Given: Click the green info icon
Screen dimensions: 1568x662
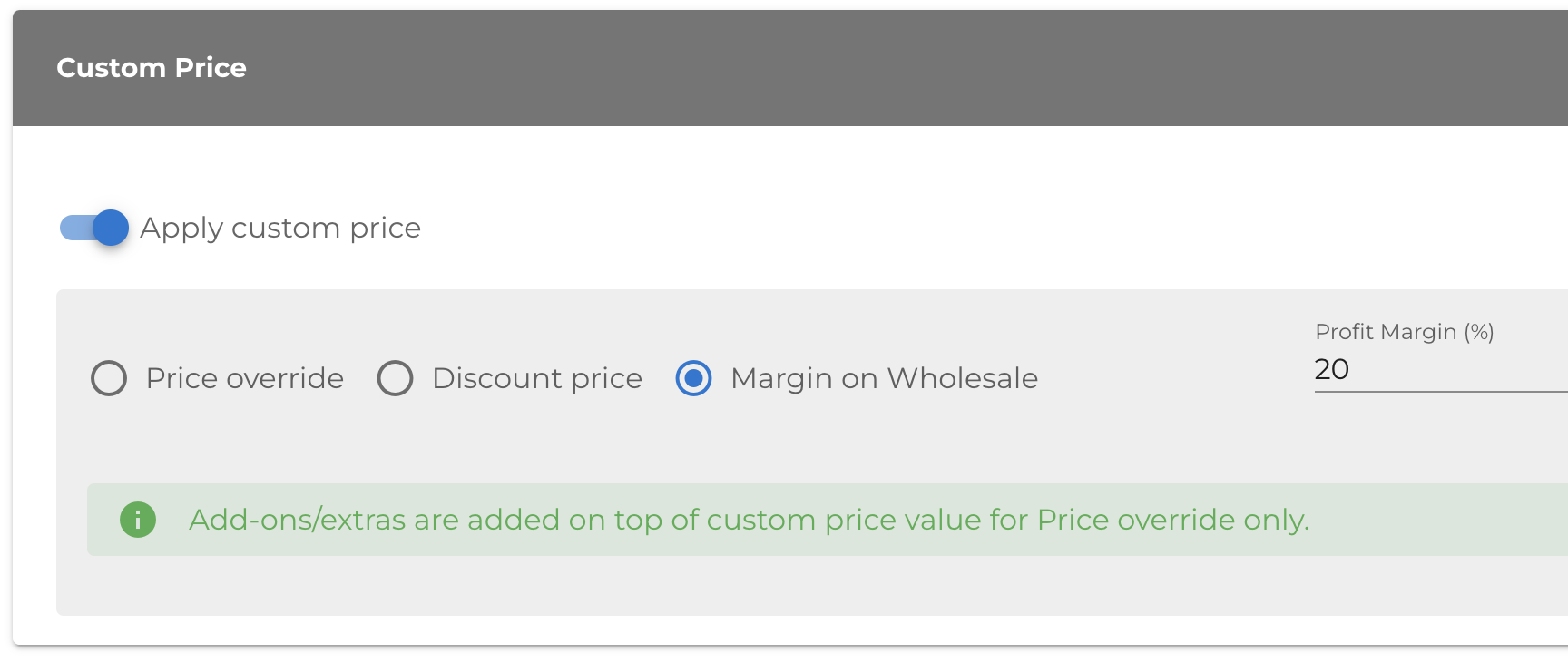Looking at the screenshot, I should click(138, 520).
